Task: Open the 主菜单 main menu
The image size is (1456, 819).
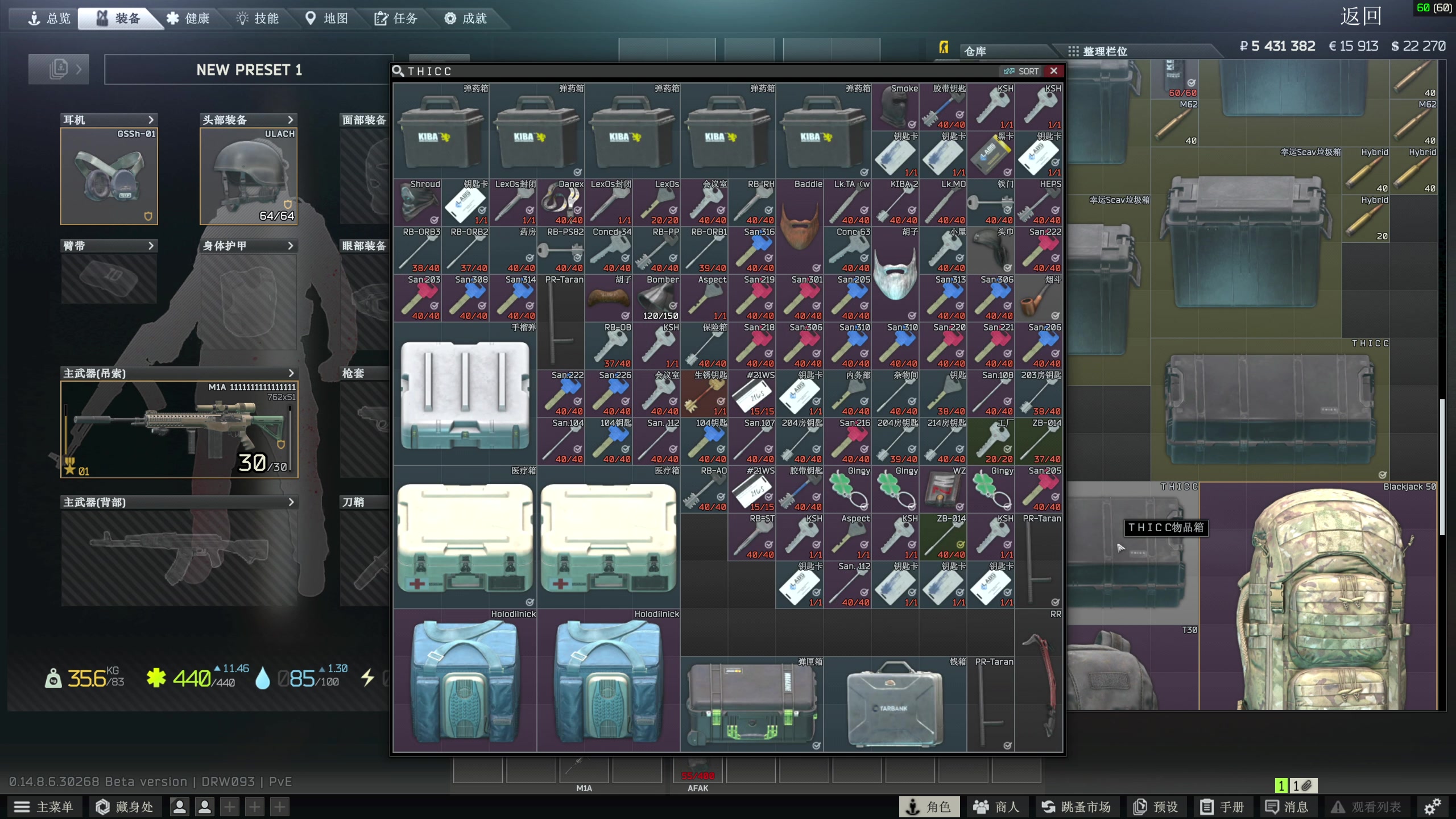Action: (44, 807)
